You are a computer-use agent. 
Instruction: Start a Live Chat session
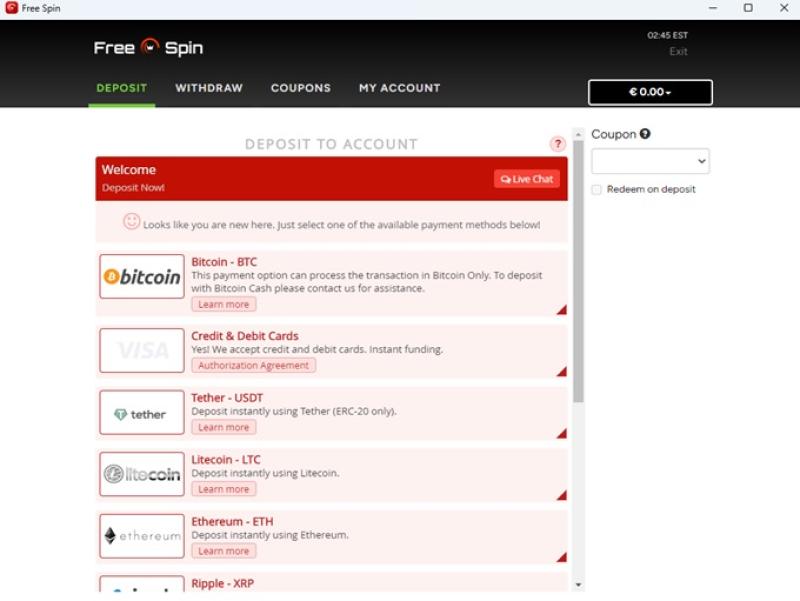tap(527, 179)
